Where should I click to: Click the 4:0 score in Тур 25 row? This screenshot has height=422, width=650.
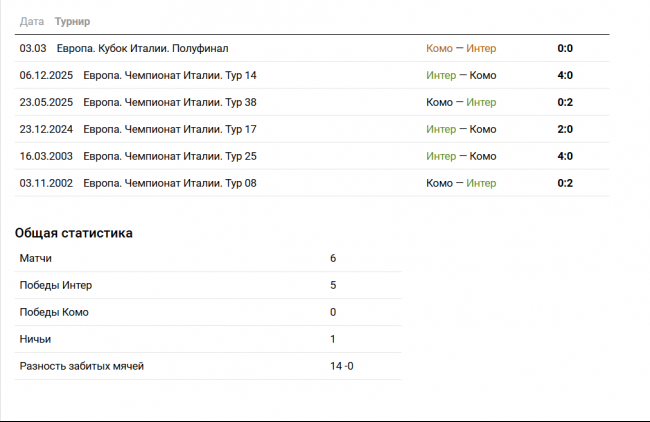pos(565,156)
